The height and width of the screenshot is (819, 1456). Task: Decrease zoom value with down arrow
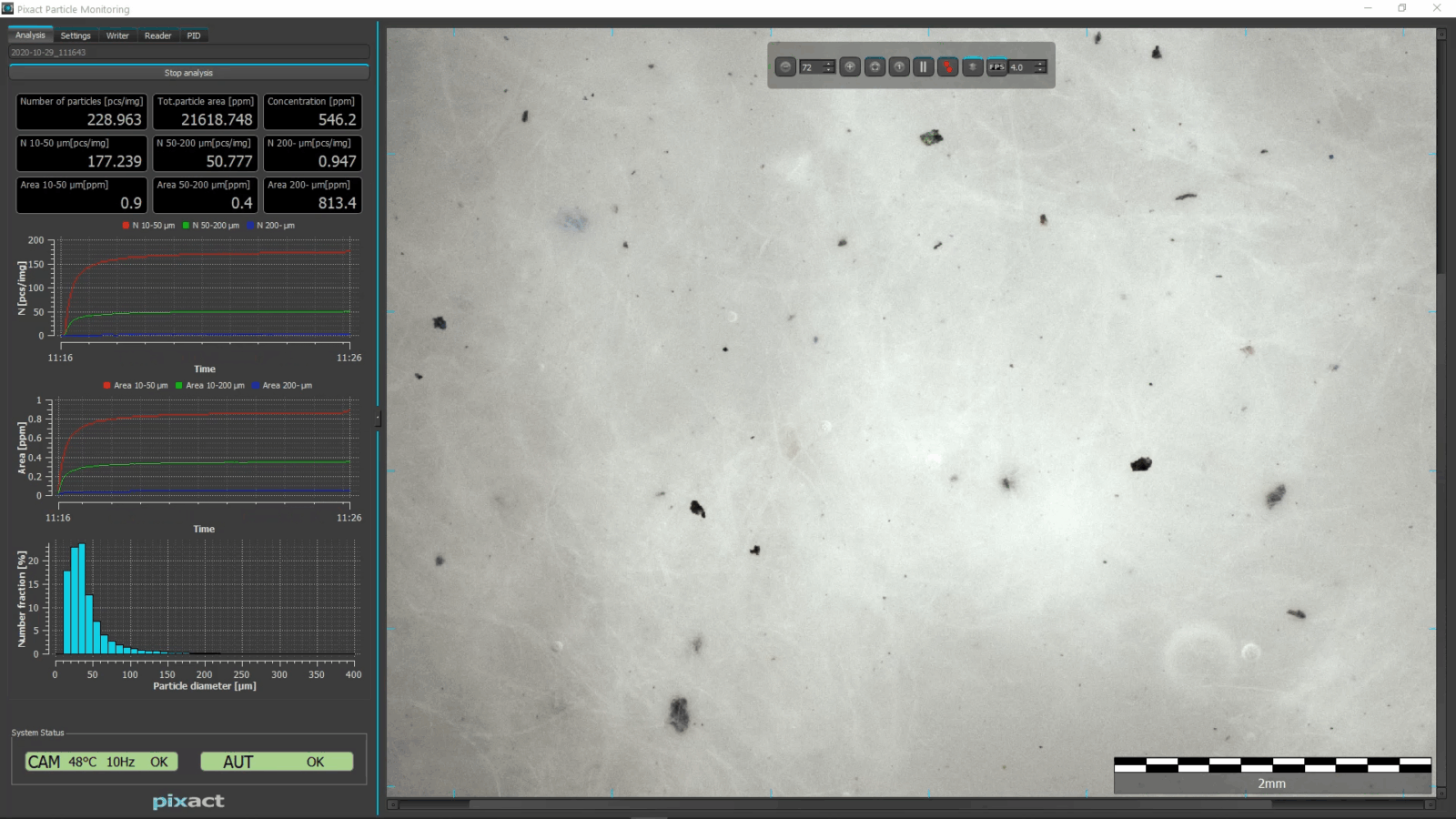tap(828, 70)
